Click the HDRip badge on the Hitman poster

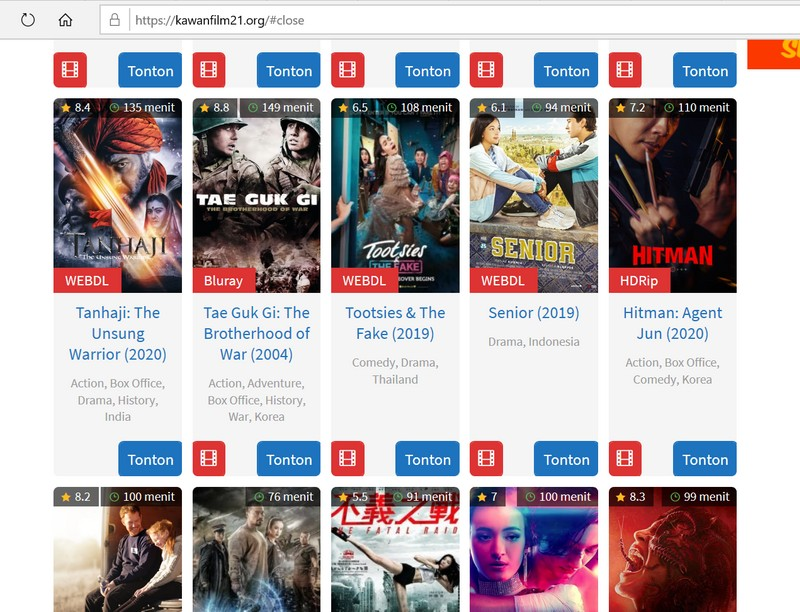pyautogui.click(x=639, y=280)
